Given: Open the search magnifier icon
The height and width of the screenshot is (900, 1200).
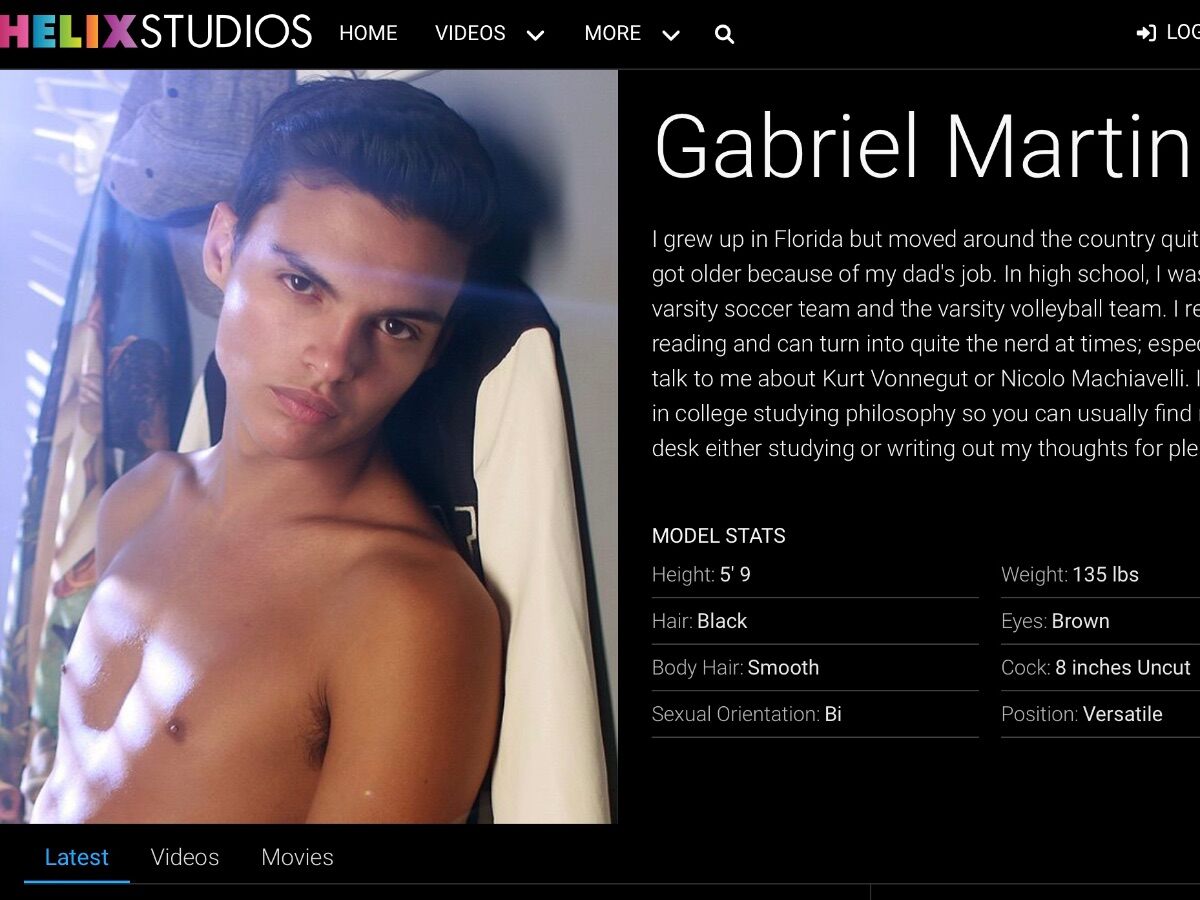Looking at the screenshot, I should [x=725, y=35].
